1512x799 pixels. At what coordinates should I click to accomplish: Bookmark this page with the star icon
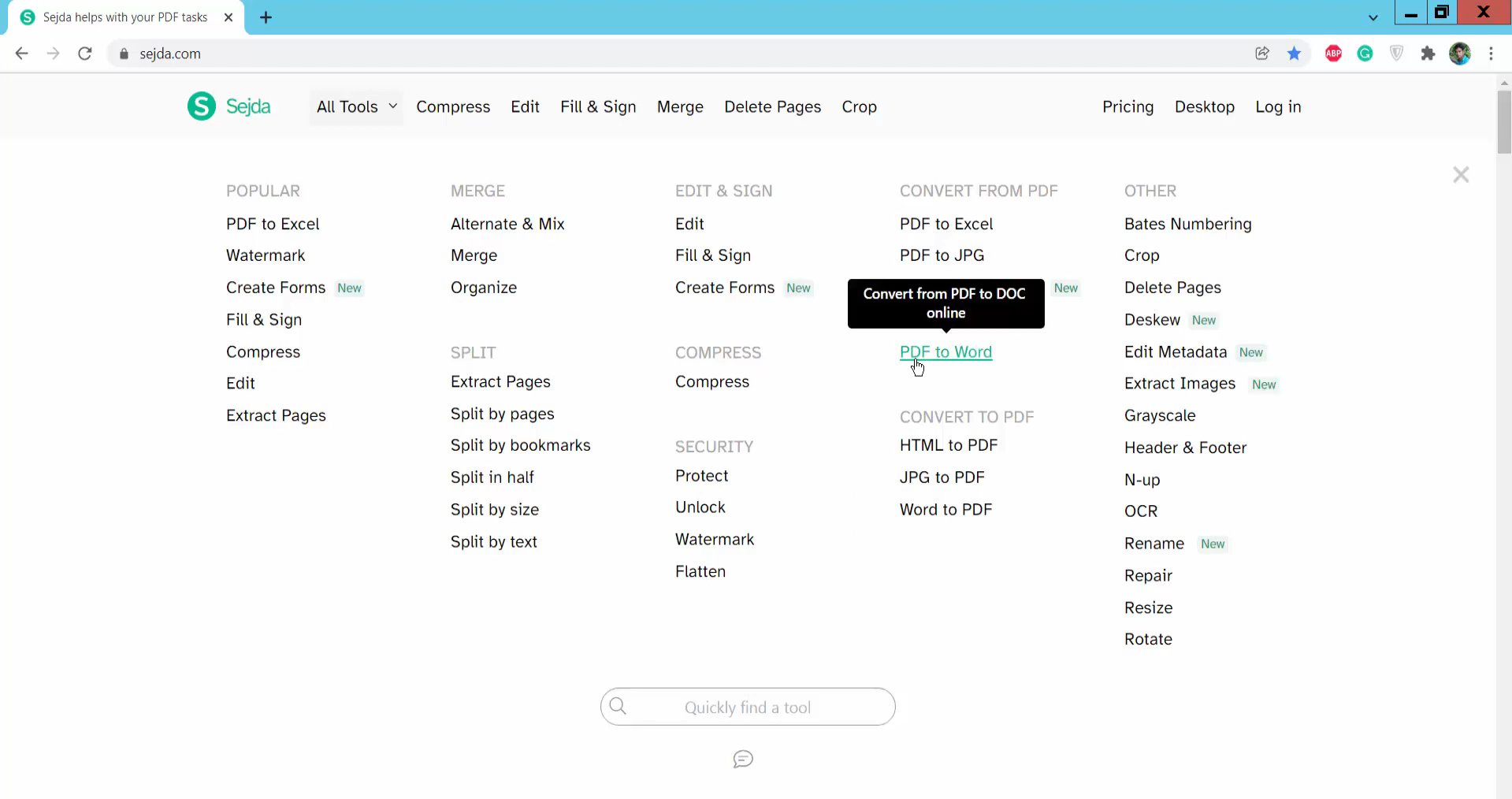pos(1294,54)
